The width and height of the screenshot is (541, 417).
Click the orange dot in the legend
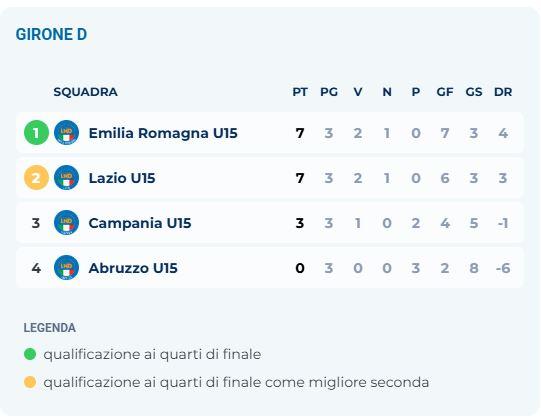[x=30, y=382]
